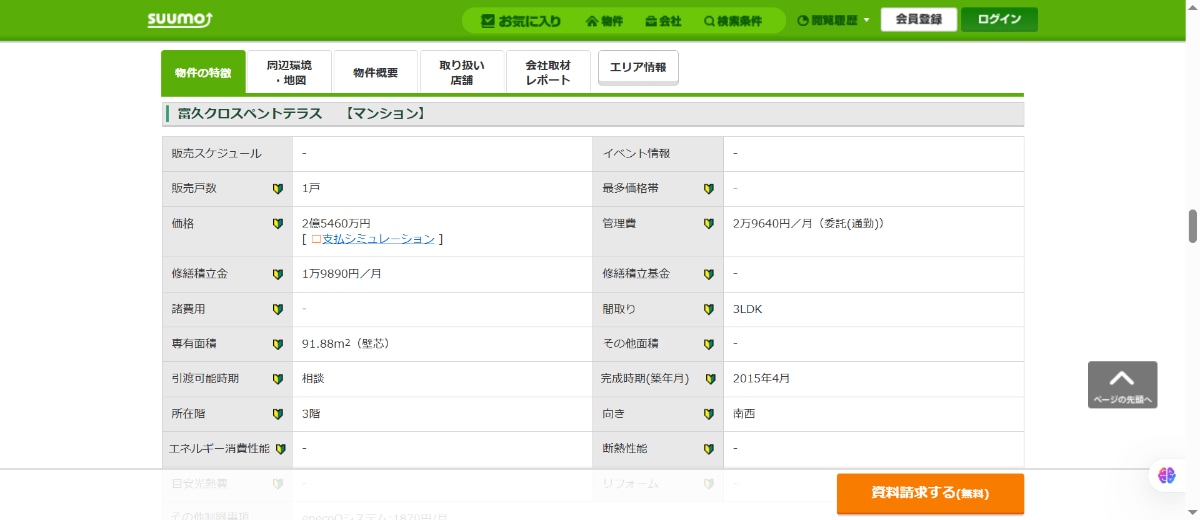Screen dimensions: 1200x520
Task: Open the 会社取材レポート tab
Action: (x=548, y=72)
